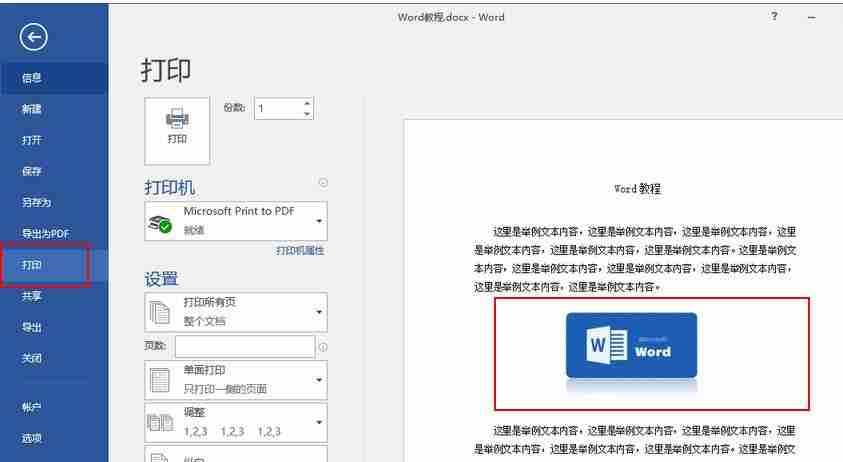
Task: Open the 打印所有页 dropdown
Action: click(236, 312)
